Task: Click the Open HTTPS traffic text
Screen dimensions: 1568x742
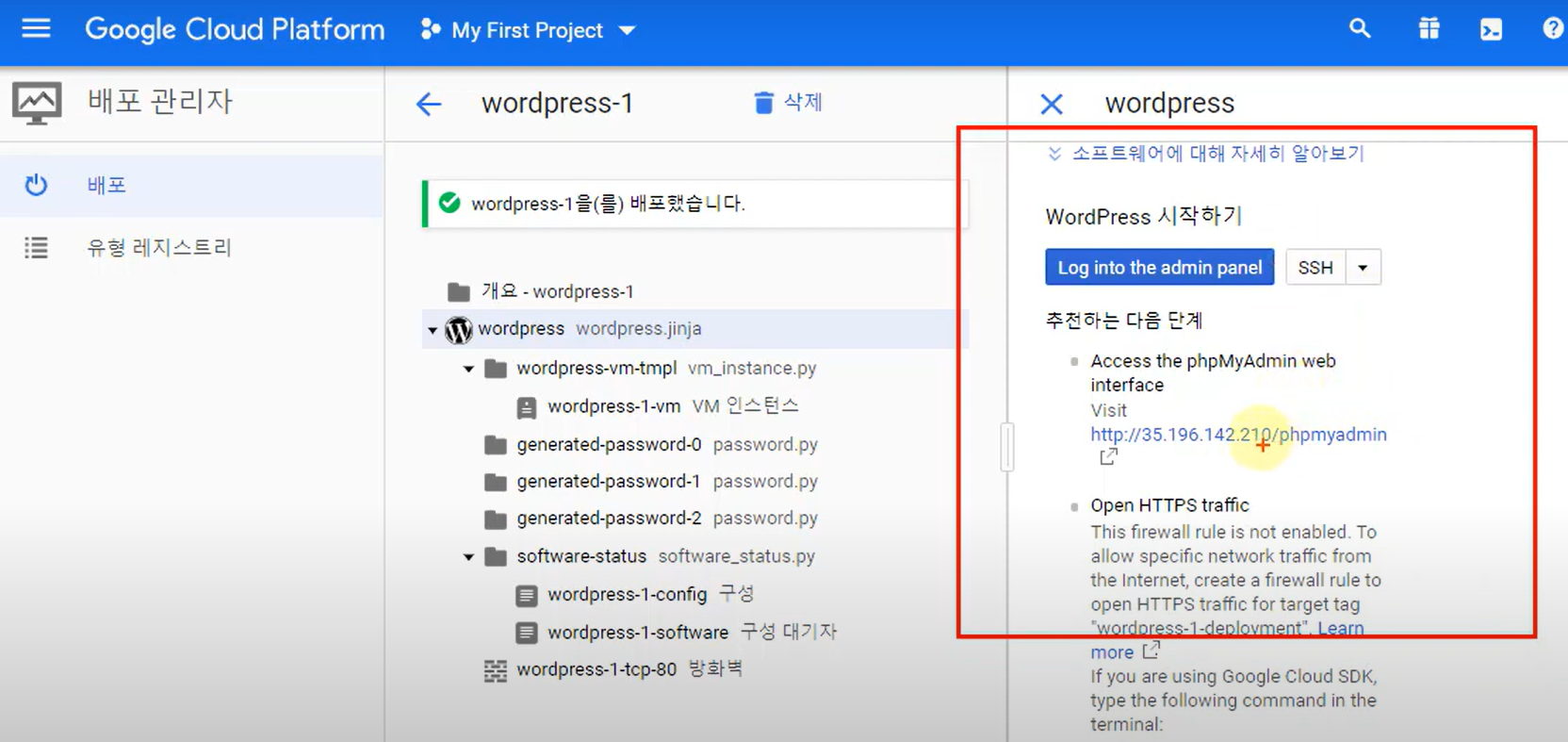Action: click(1169, 505)
